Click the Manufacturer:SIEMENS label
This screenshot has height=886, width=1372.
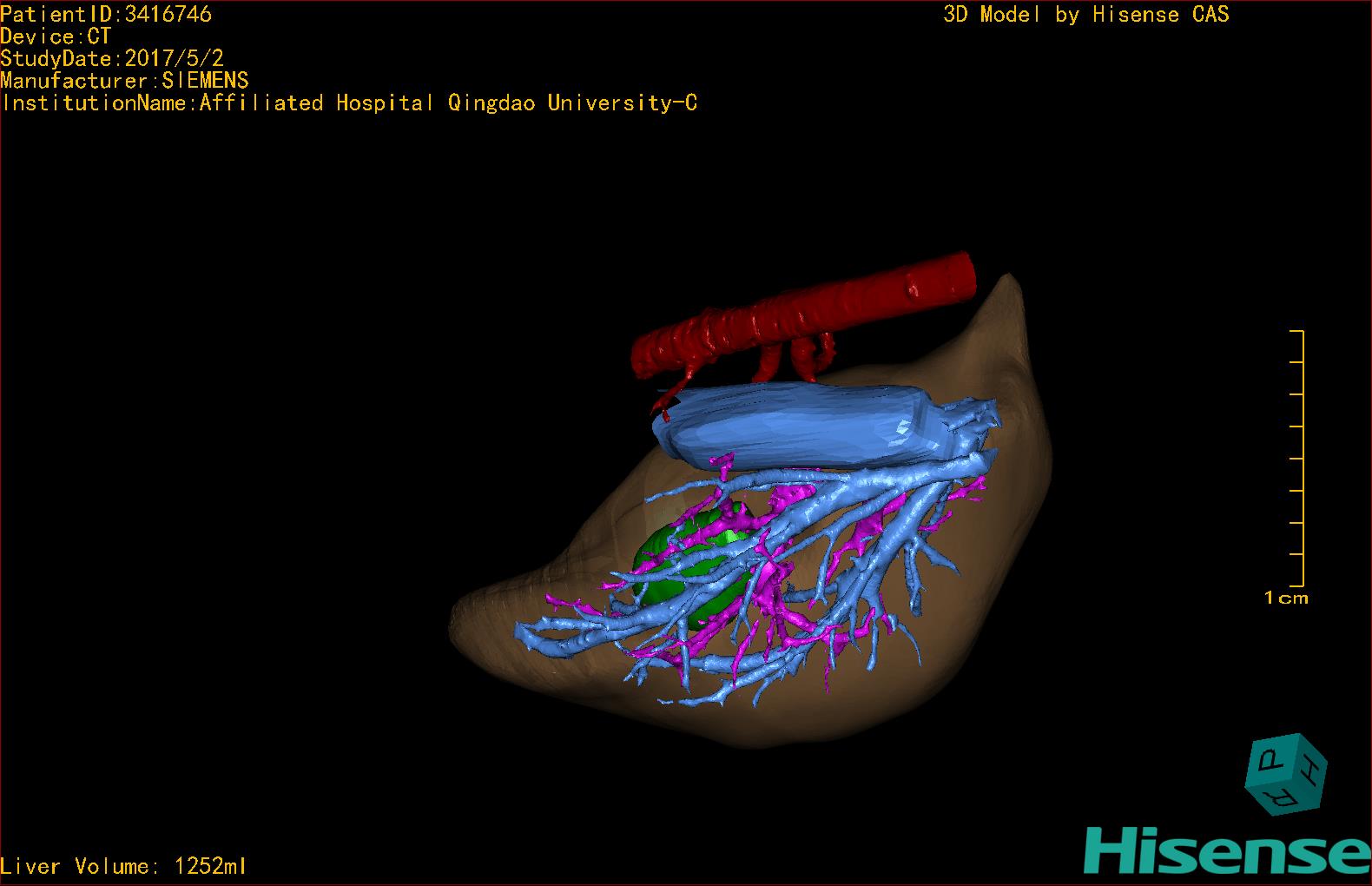tap(125, 81)
